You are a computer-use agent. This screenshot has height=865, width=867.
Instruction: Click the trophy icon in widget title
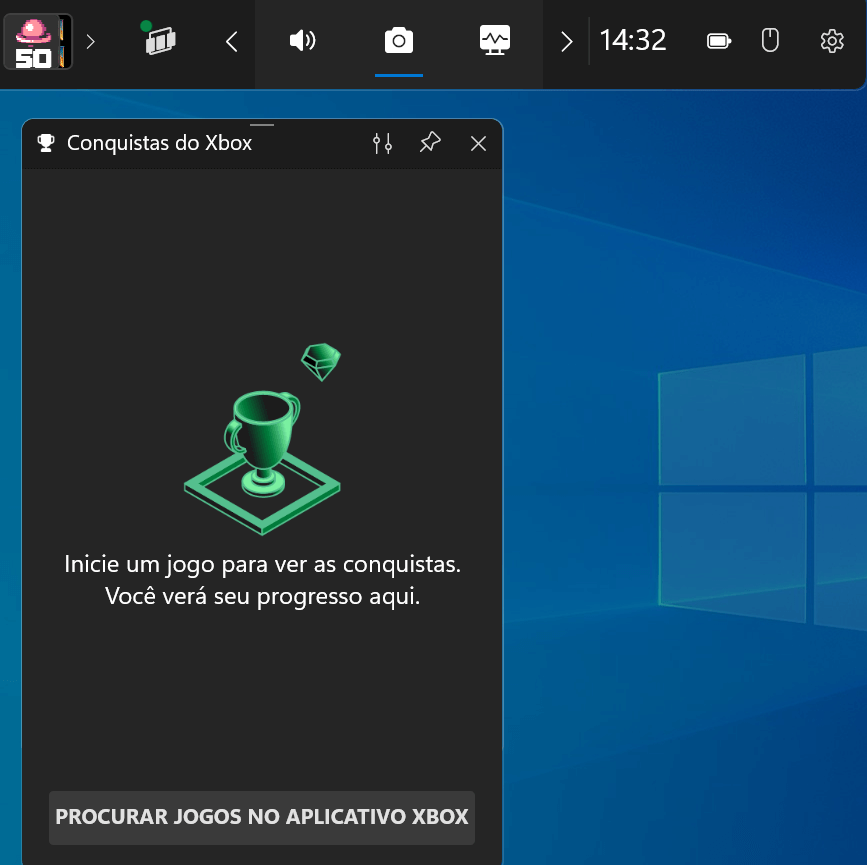46,143
